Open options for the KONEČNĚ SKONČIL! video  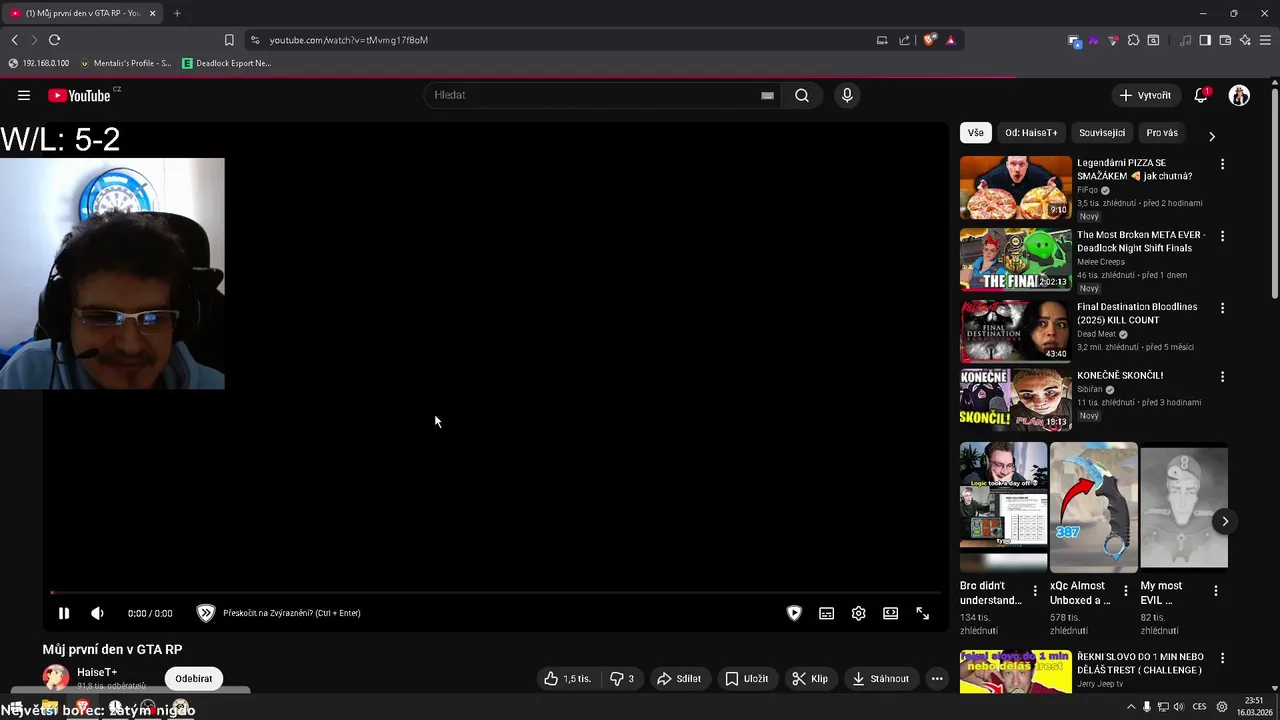pos(1222,377)
